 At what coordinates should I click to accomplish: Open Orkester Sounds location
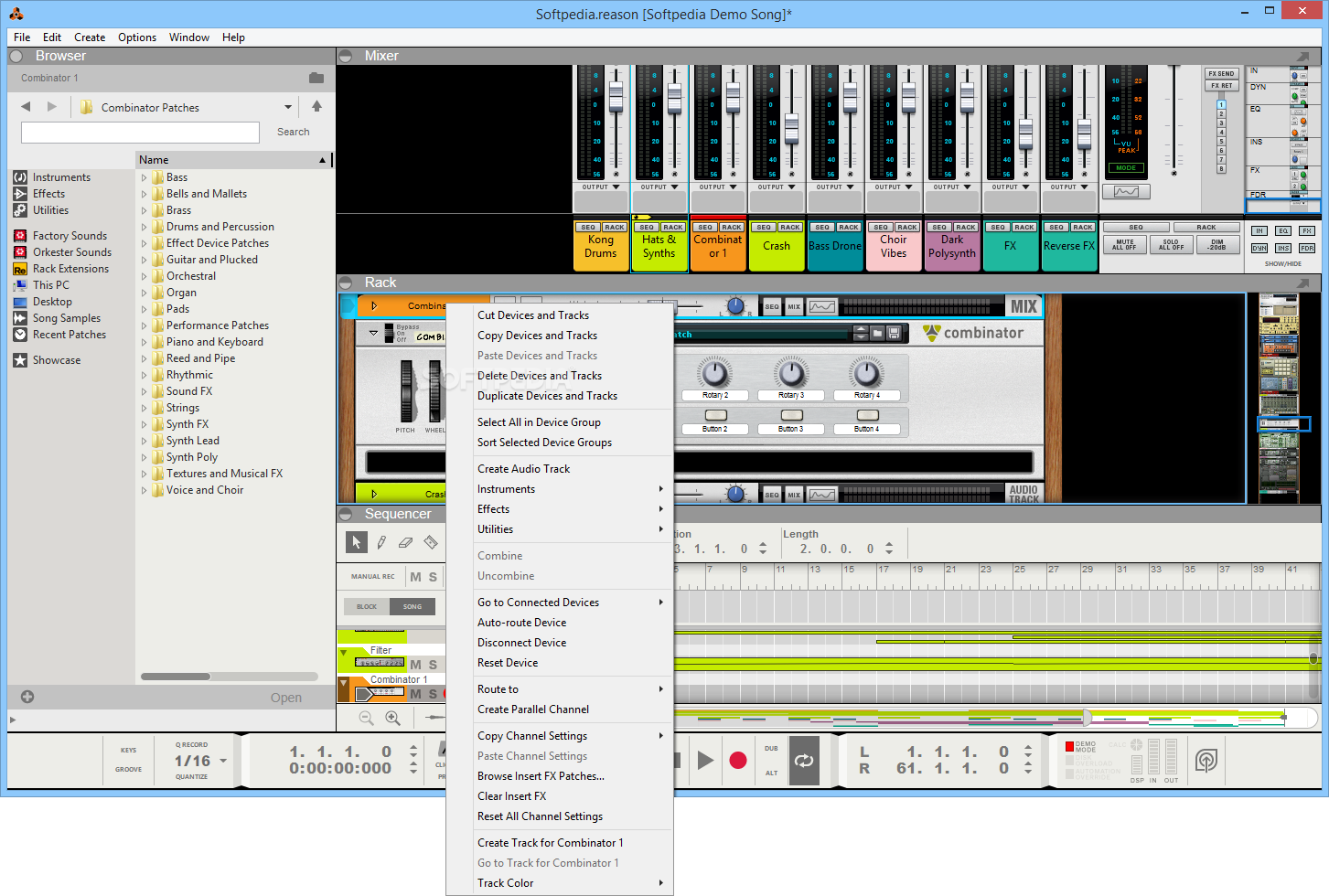(72, 252)
